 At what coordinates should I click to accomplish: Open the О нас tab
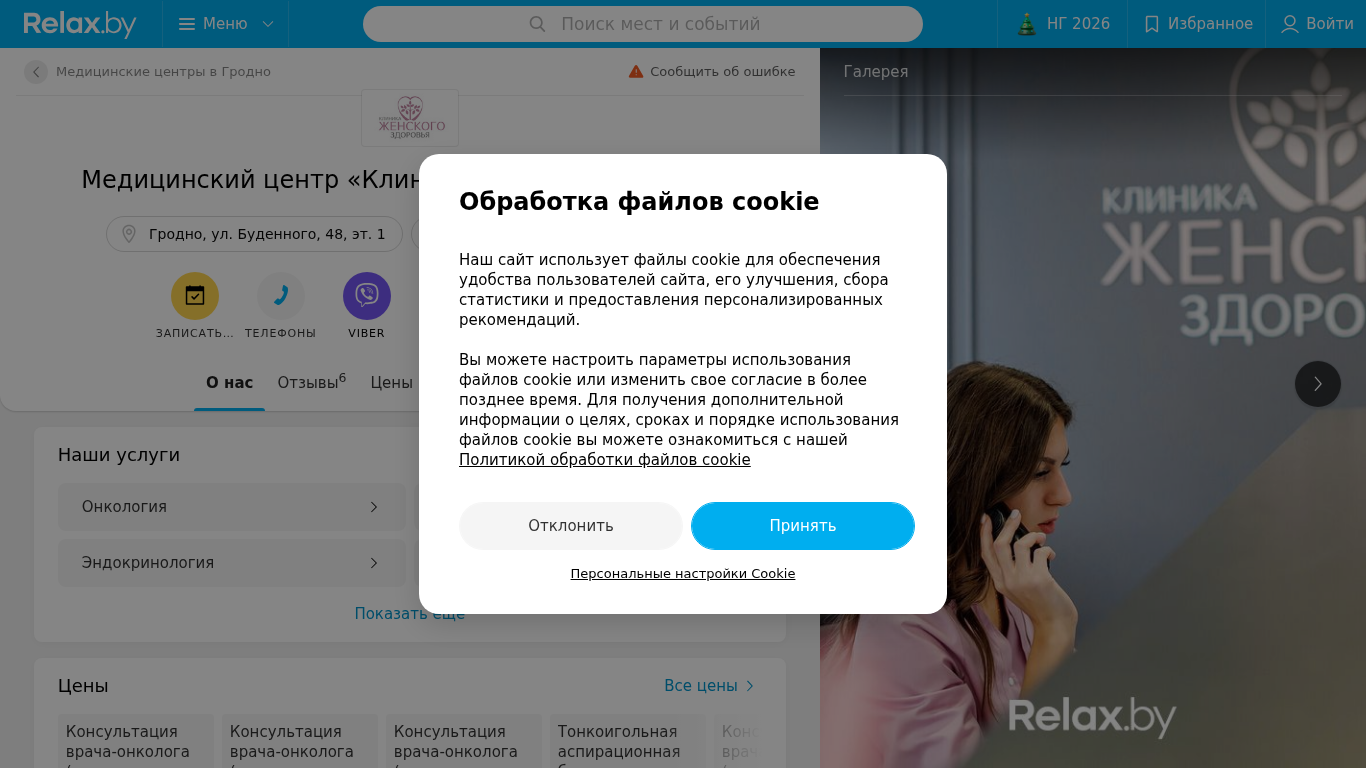(230, 383)
